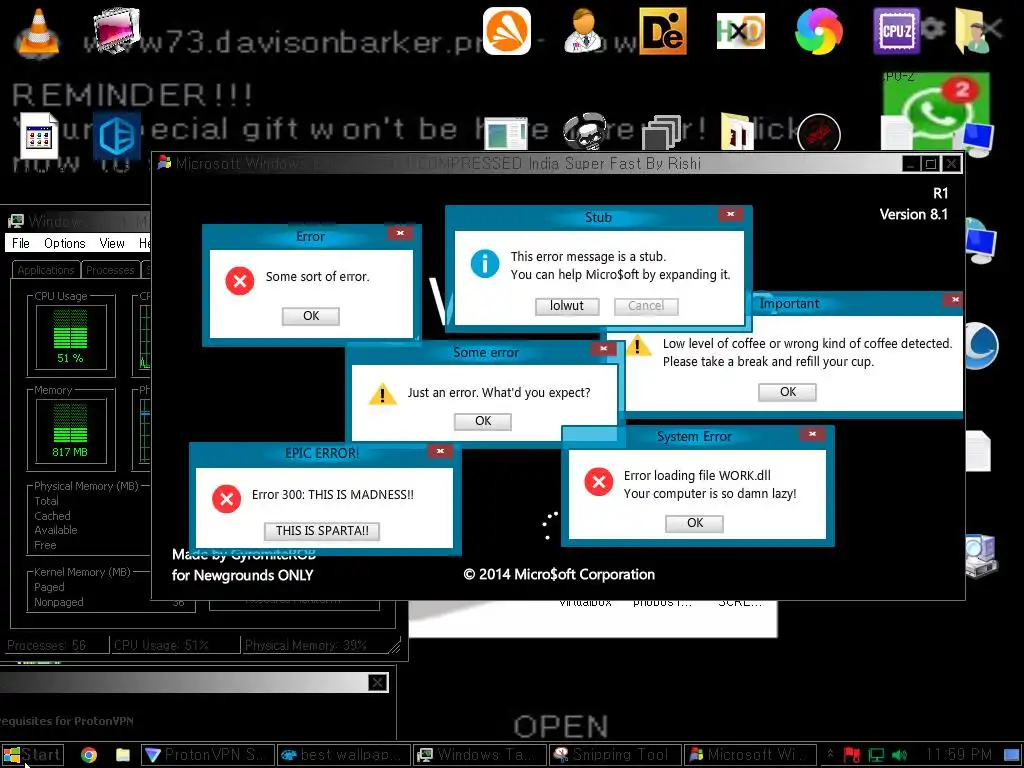Click Cancel in the Stub dialog
The width and height of the screenshot is (1024, 768).
click(x=646, y=306)
